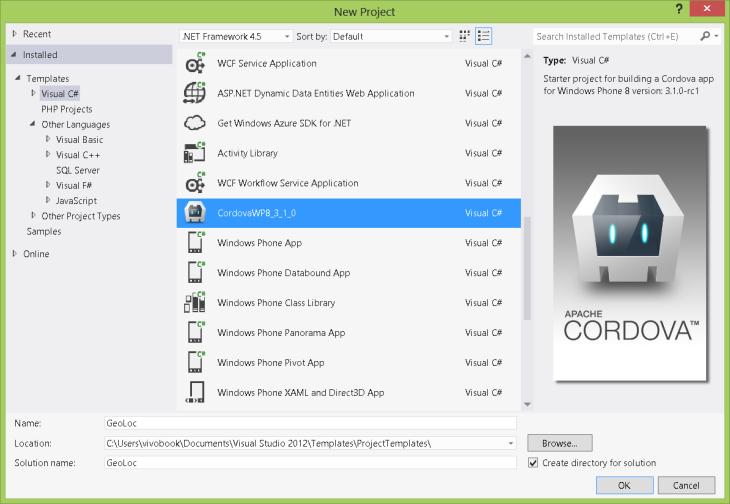Click the Windows Phone App icon
This screenshot has width=730, height=504.
(195, 242)
